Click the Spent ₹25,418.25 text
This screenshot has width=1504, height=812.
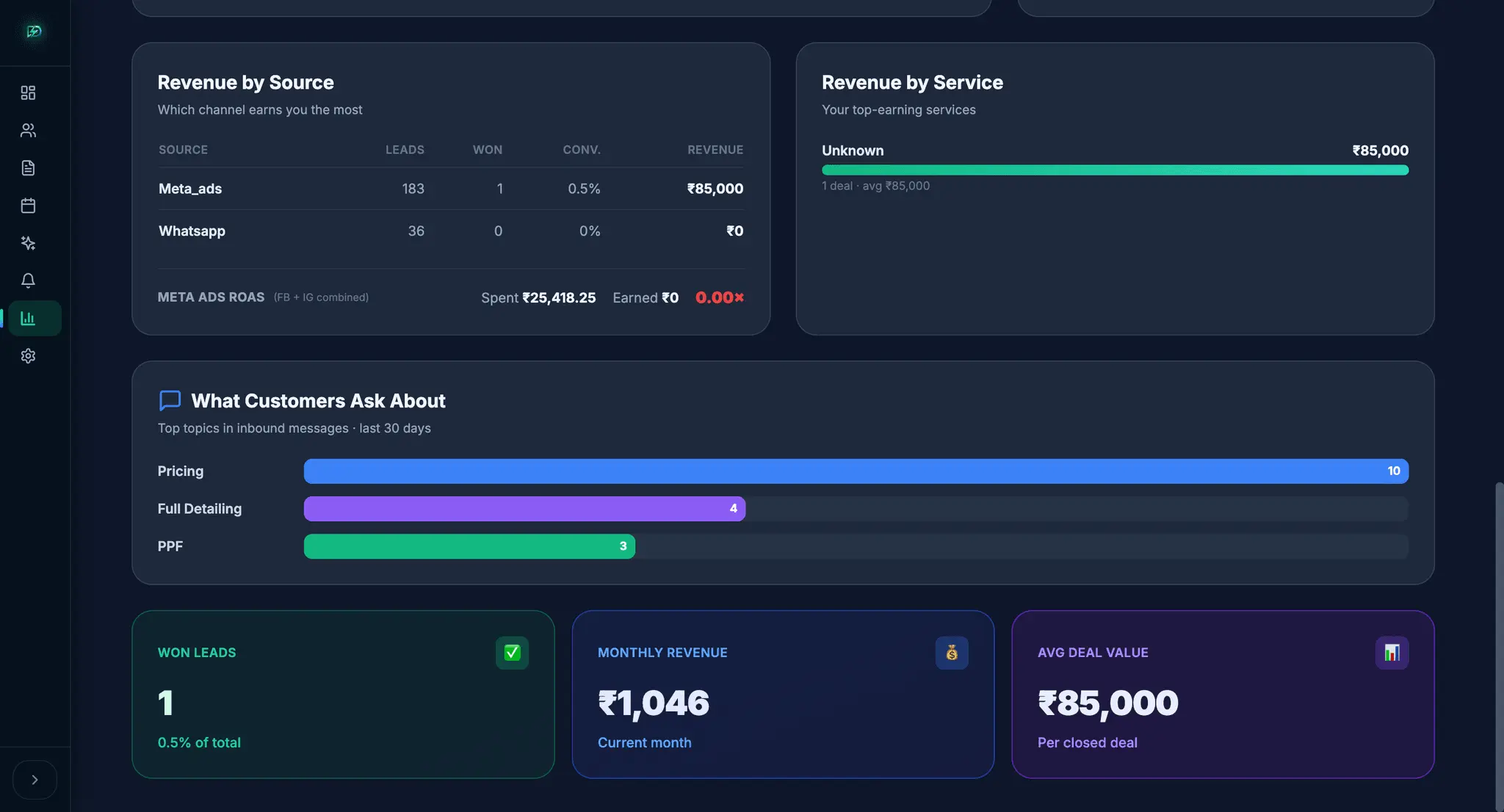(x=538, y=297)
